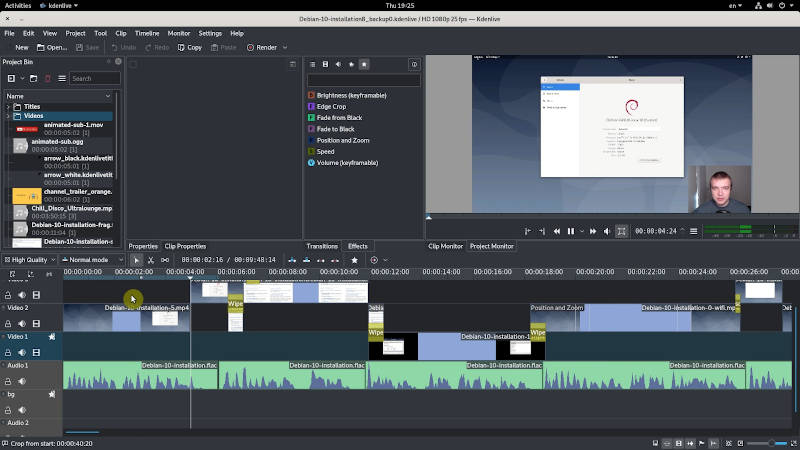This screenshot has width=800, height=450.
Task: Expand the Titles folder in Project Bin
Action: 8,107
